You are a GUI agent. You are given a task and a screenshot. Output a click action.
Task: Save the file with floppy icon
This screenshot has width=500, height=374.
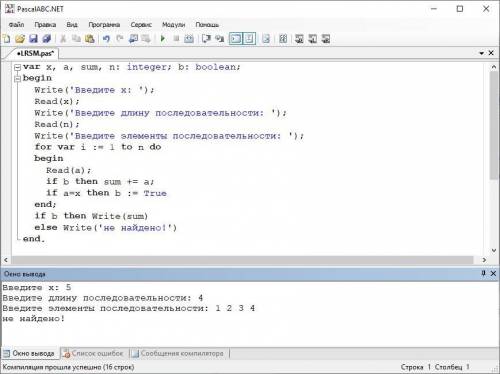pyautogui.click(x=33, y=39)
